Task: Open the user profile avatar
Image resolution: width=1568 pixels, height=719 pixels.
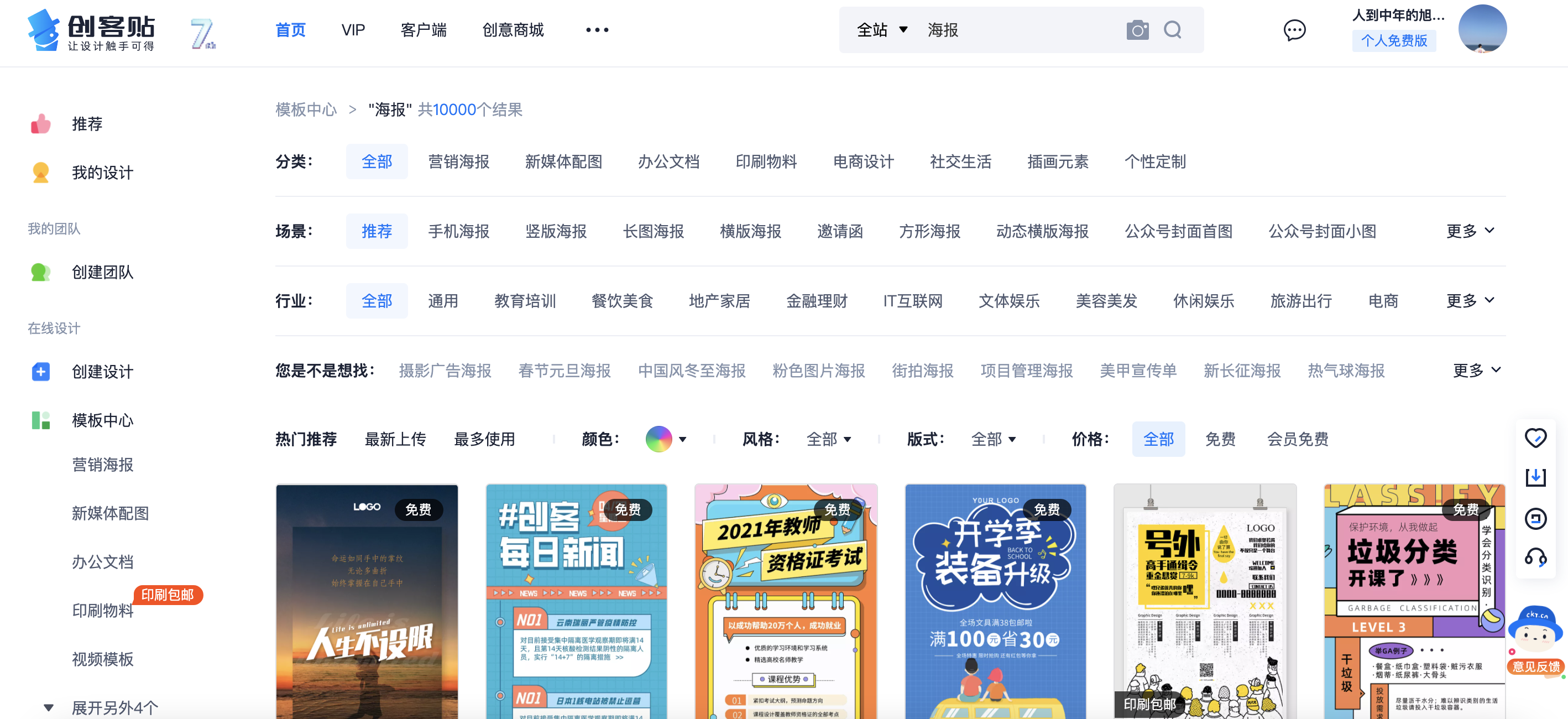Action: 1482,29
